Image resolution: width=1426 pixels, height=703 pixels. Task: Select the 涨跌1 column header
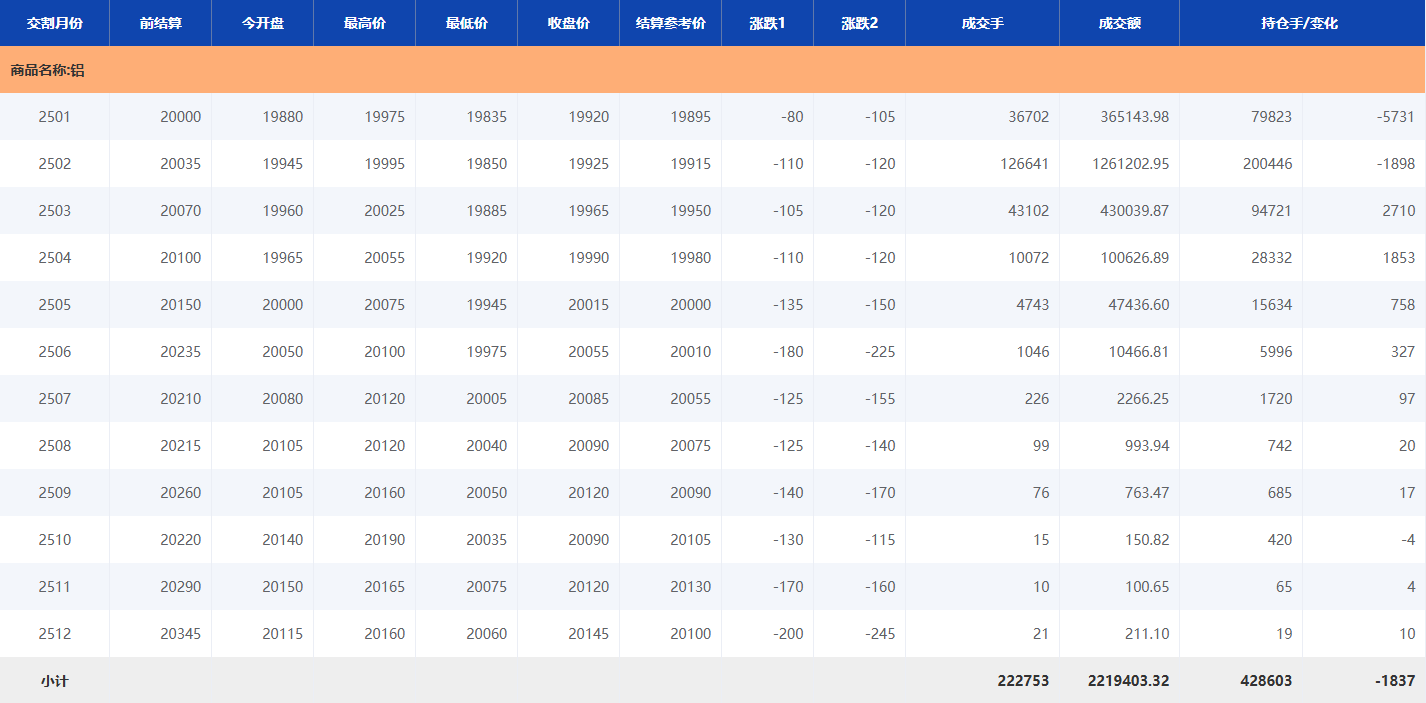pyautogui.click(x=767, y=23)
